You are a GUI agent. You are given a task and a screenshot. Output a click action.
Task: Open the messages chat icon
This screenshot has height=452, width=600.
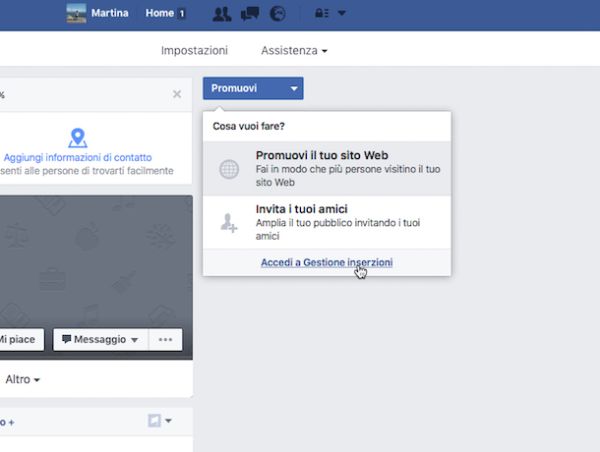coord(250,14)
